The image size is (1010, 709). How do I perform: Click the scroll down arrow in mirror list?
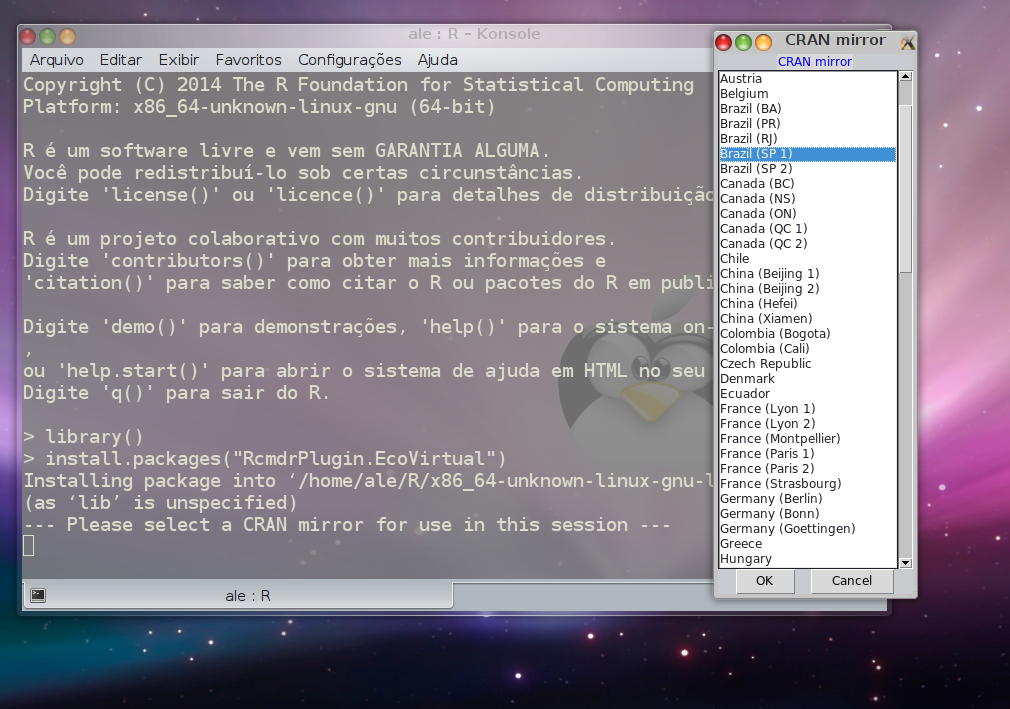coord(905,563)
